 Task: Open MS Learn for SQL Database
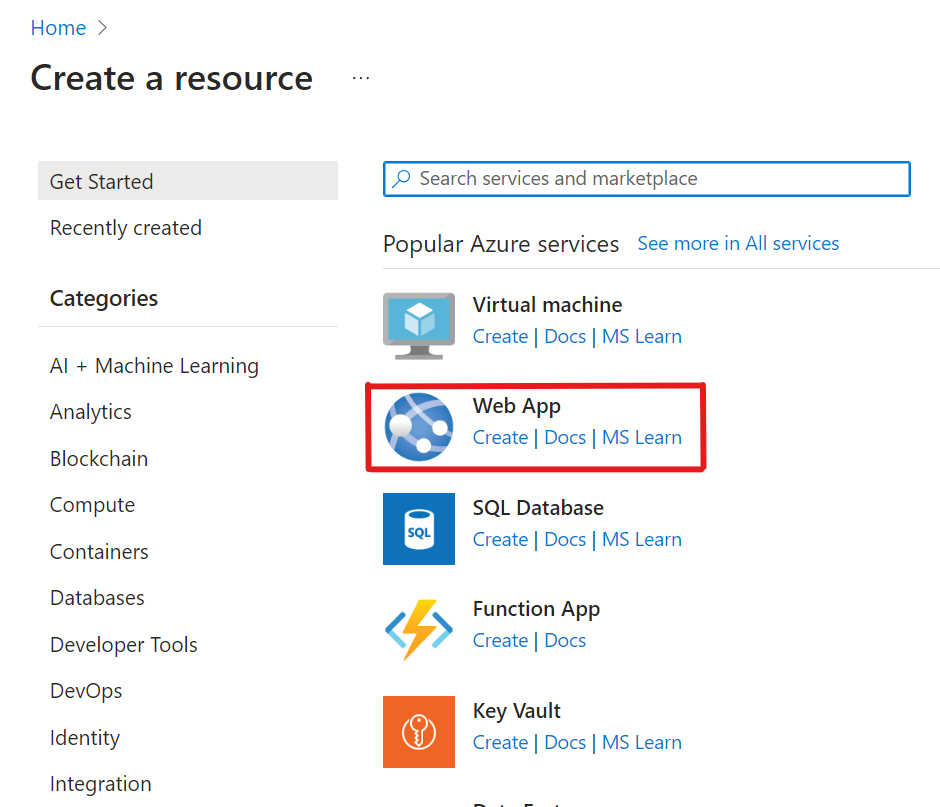(x=641, y=539)
